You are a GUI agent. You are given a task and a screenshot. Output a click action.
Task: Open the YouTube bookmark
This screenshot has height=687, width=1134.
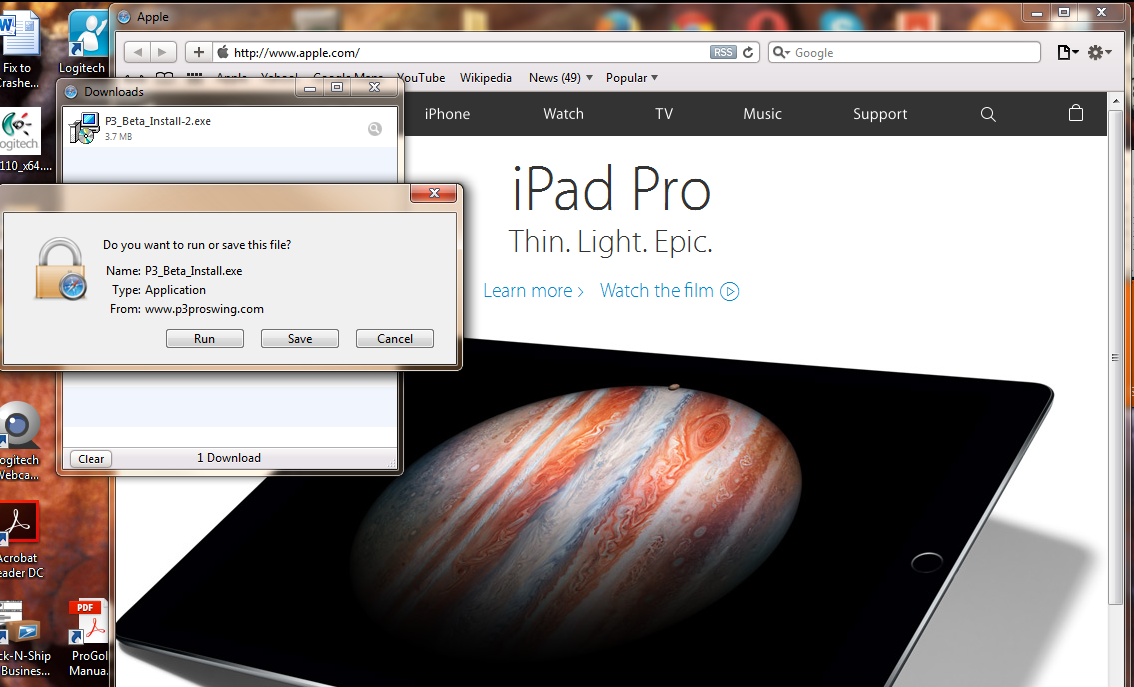(422, 77)
